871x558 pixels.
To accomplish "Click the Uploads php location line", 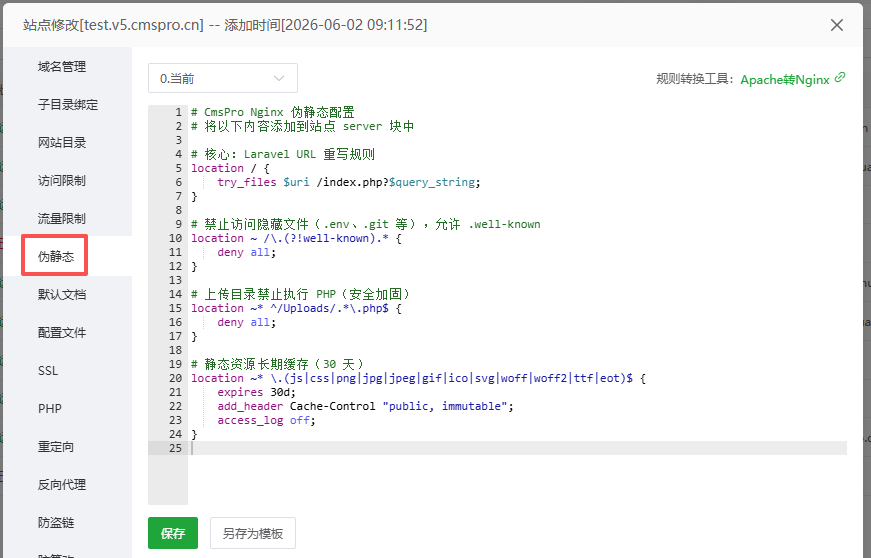I will click(x=296, y=308).
